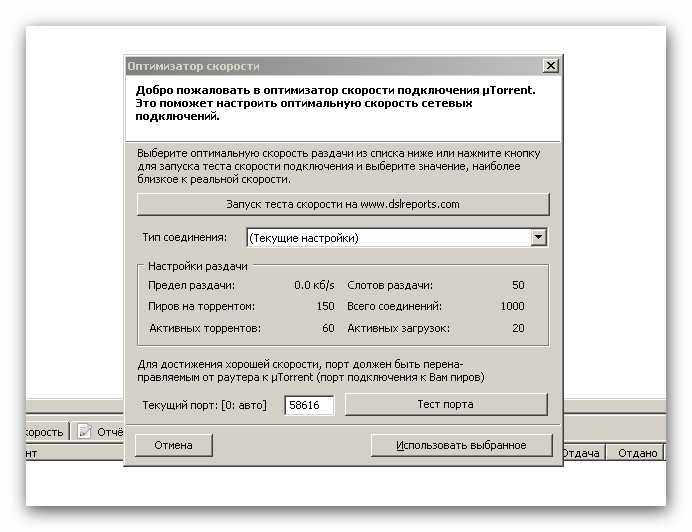
Task: Click the current port input field
Action: pyautogui.click(x=309, y=405)
